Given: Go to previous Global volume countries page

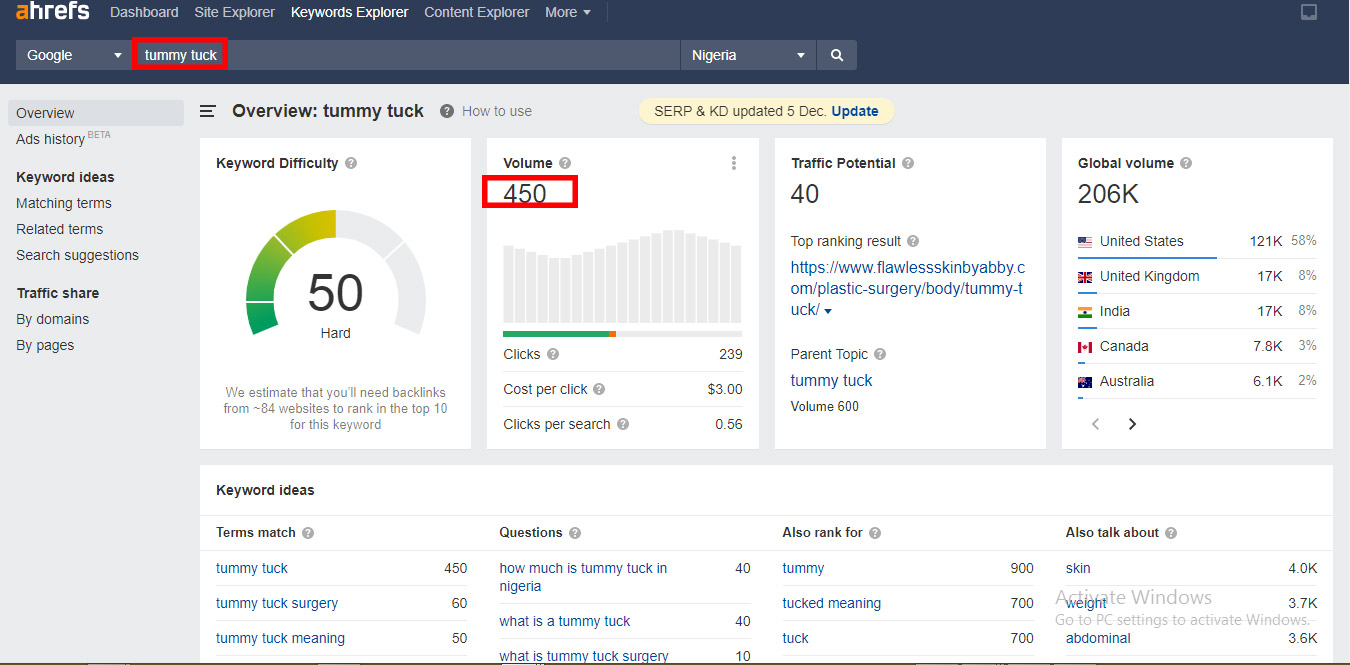Looking at the screenshot, I should (x=1096, y=424).
